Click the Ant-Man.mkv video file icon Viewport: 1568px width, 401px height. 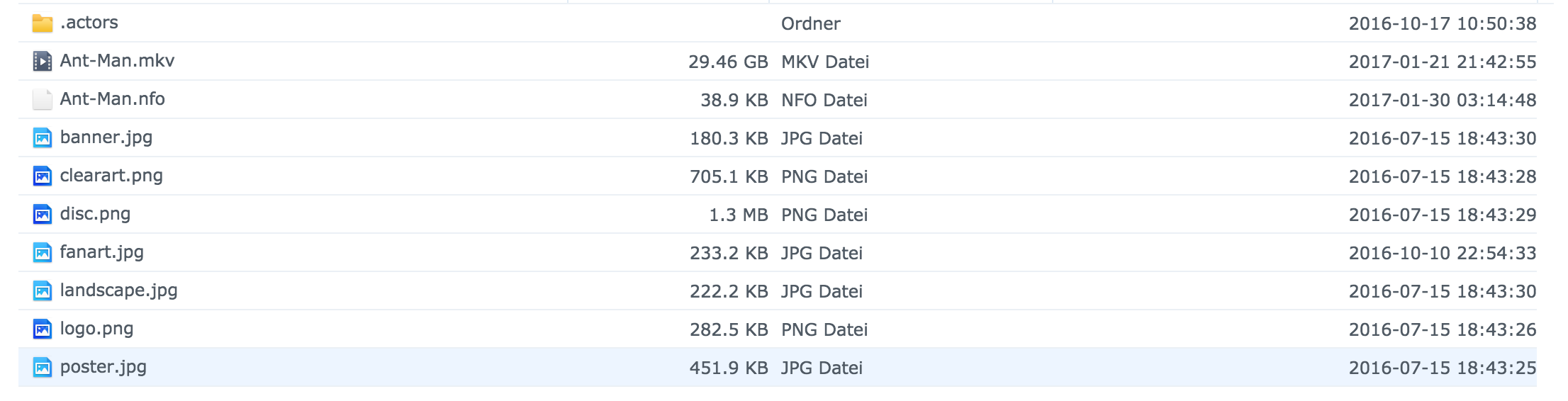click(43, 62)
